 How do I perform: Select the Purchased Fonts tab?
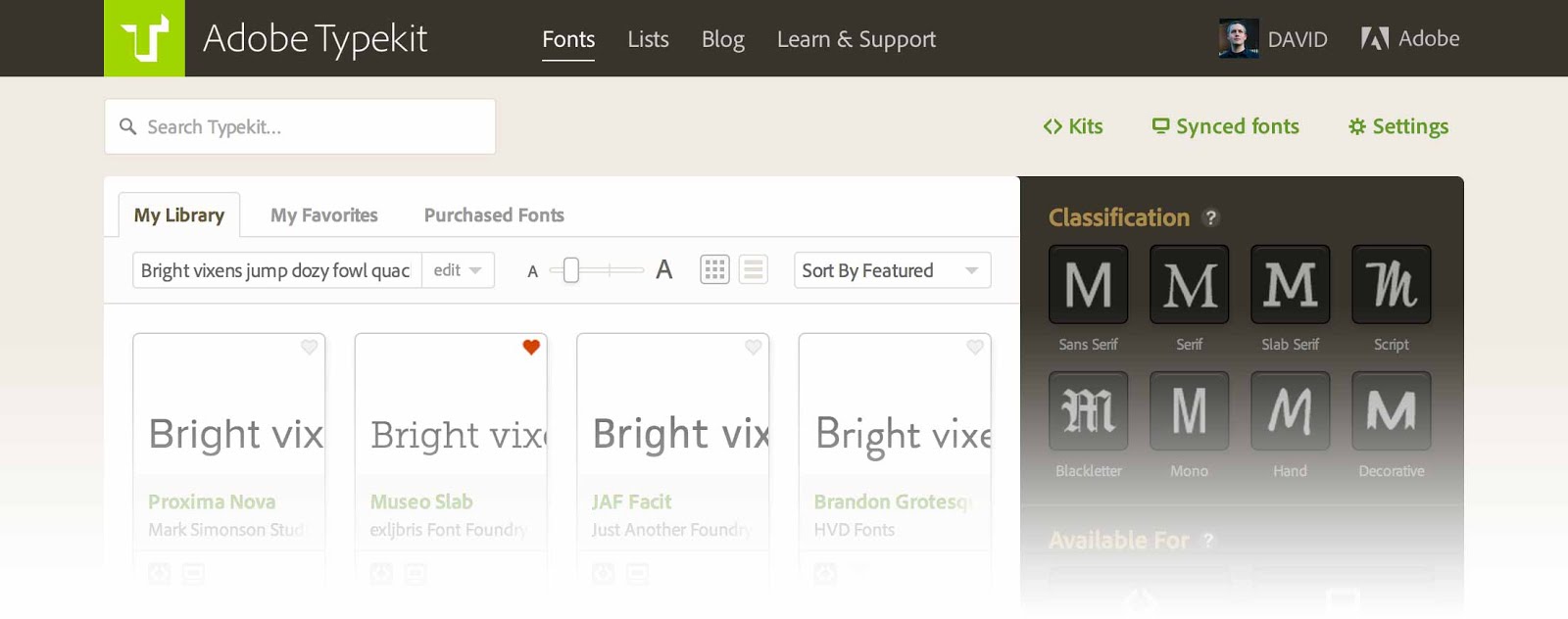(x=494, y=214)
